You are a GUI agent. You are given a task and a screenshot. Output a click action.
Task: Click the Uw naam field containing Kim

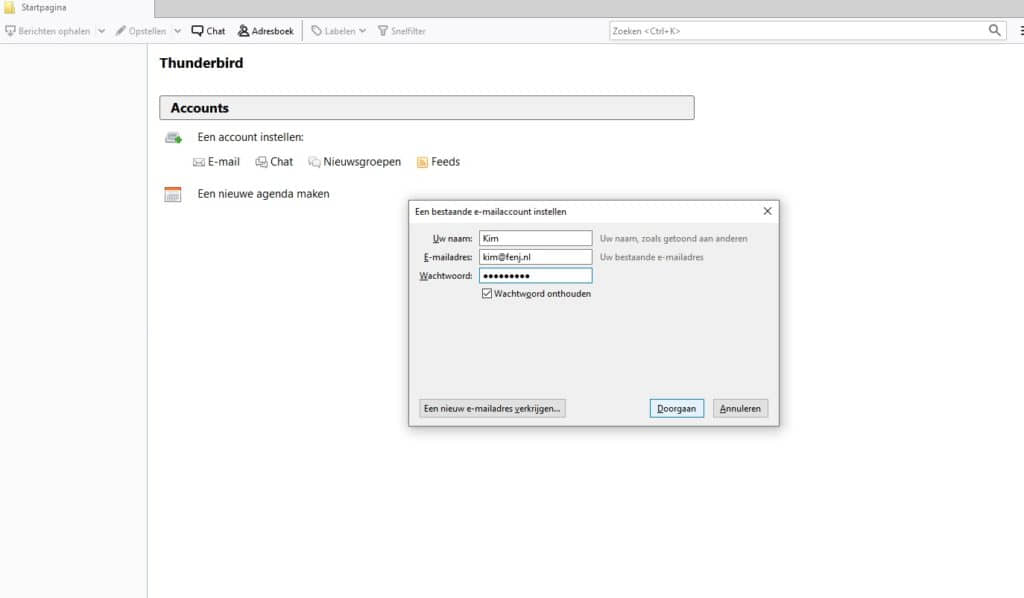click(536, 238)
